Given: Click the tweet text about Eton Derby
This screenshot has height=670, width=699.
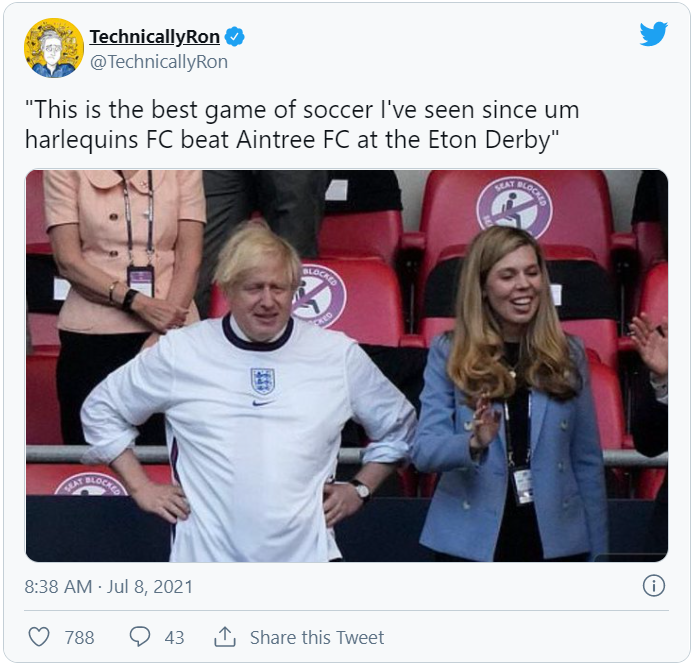Looking at the screenshot, I should click(x=300, y=125).
